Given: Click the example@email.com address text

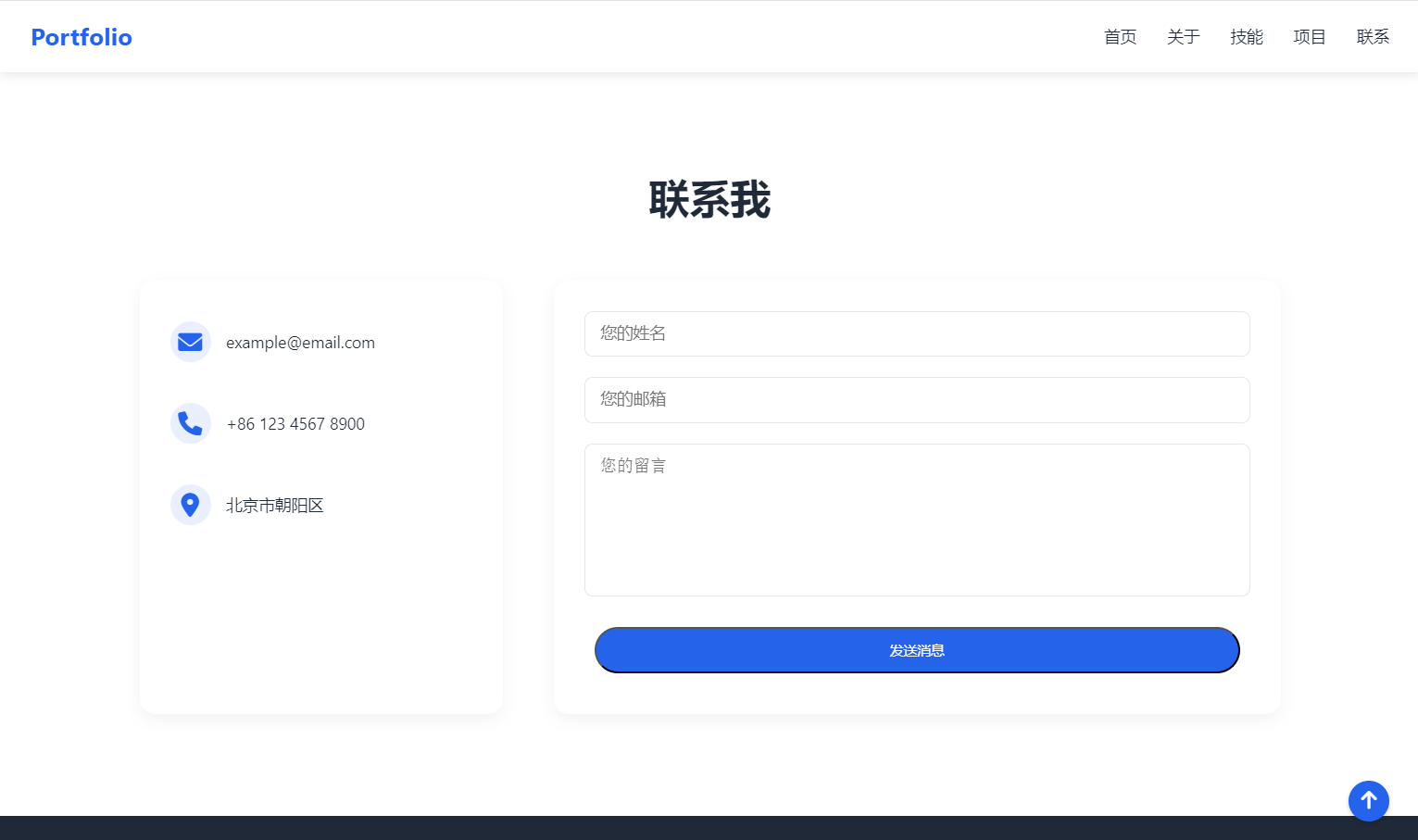Looking at the screenshot, I should pos(300,343).
